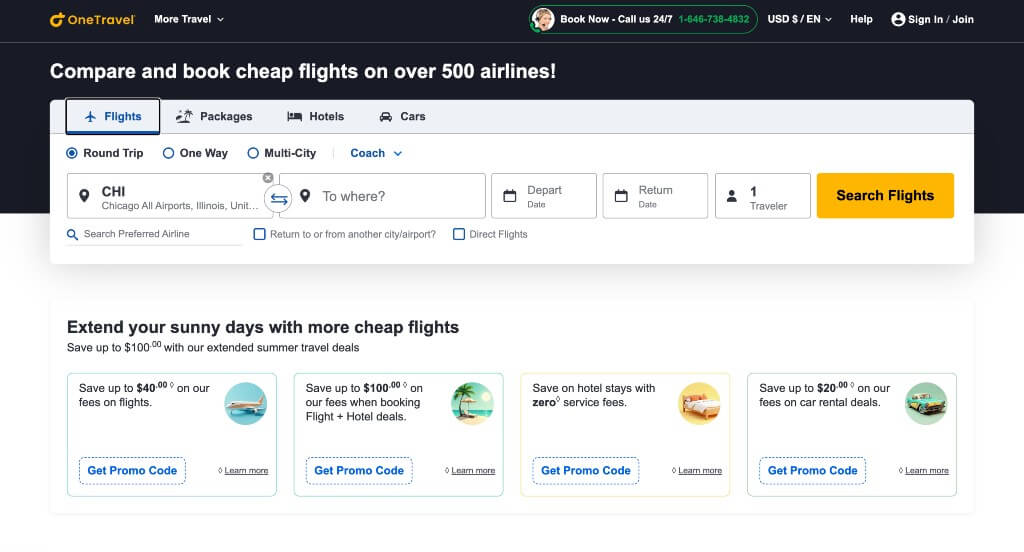This screenshot has height=552, width=1024.
Task: Click the palm tree icon on the Packages tab
Action: 184,116
